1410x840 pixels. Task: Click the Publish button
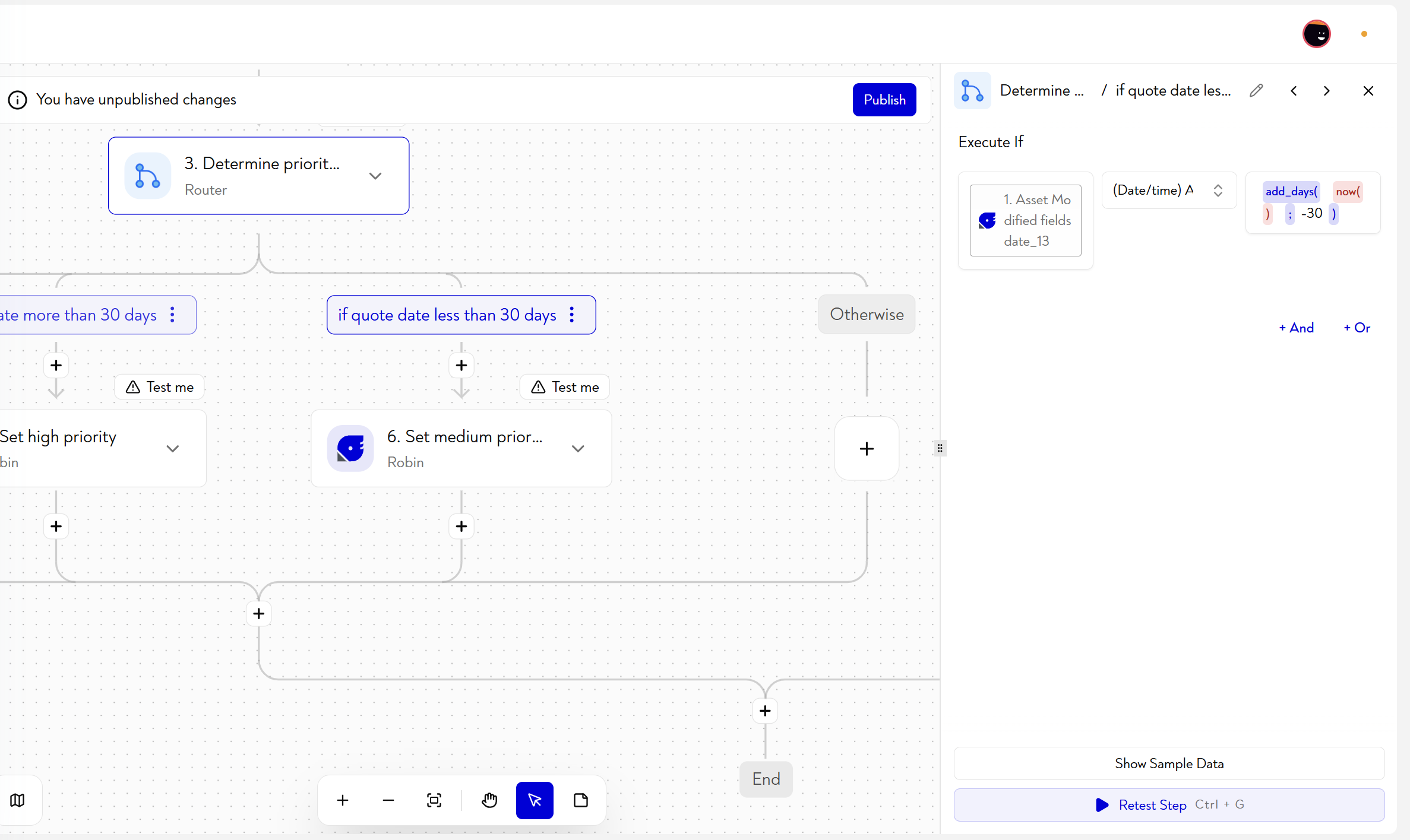coord(884,100)
